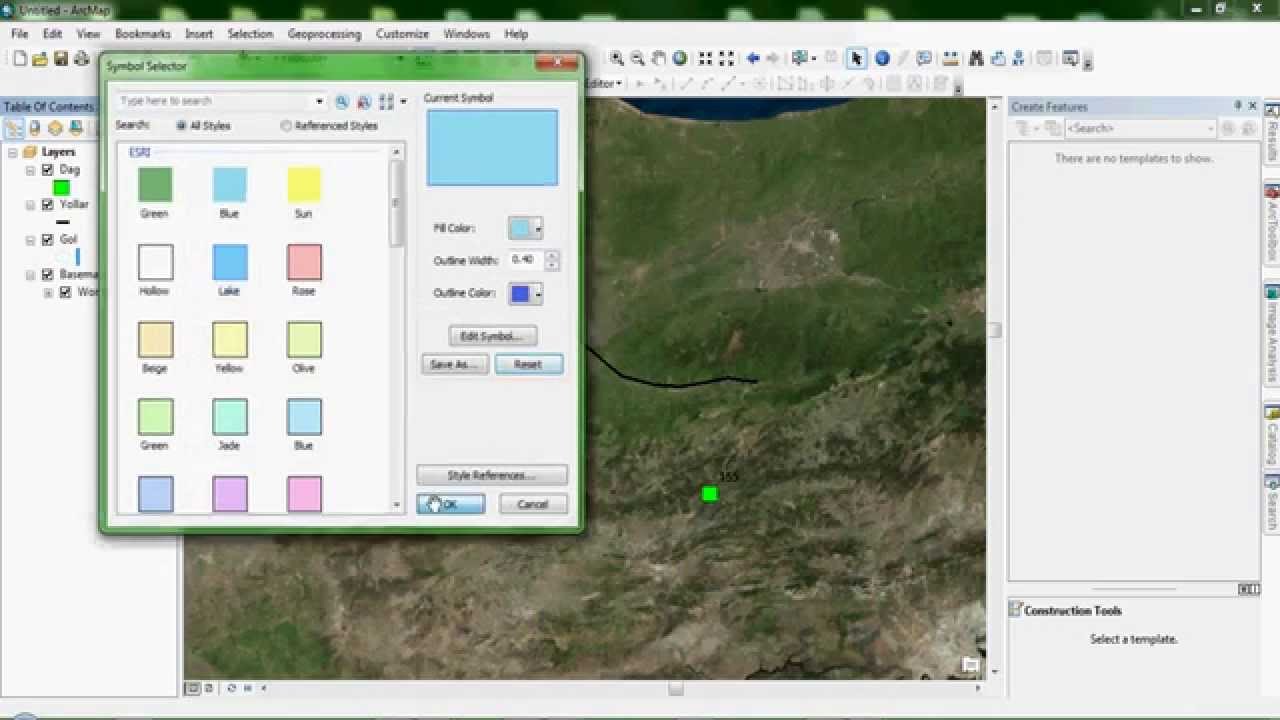The image size is (1280, 720).
Task: Pick the Jade symbol swatch
Action: pos(229,417)
